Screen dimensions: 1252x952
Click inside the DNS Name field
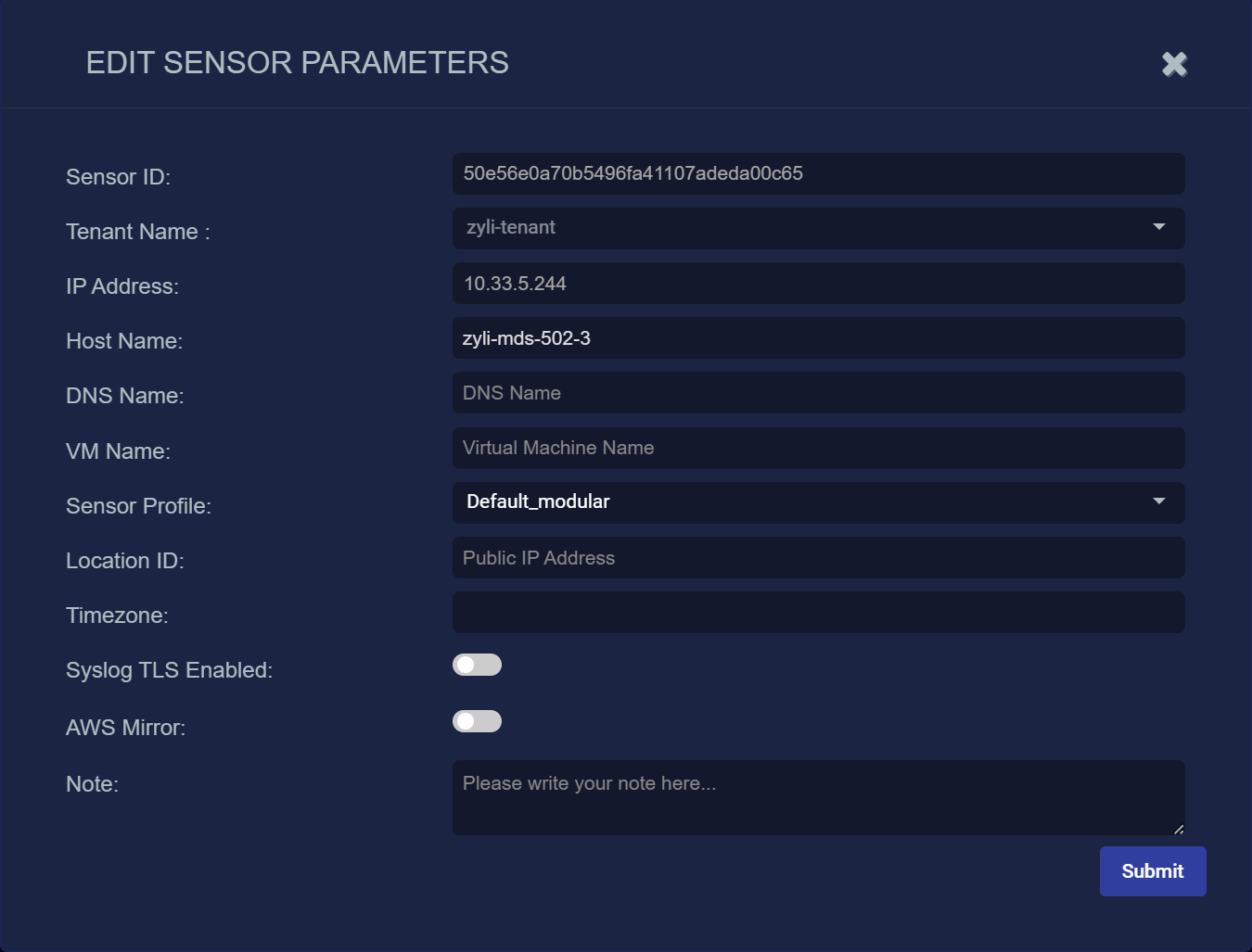(x=816, y=392)
